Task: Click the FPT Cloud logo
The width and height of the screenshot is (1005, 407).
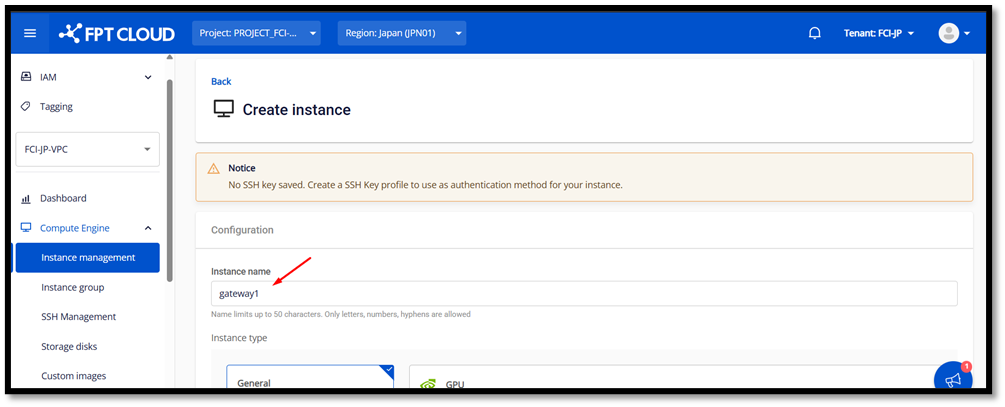Action: [116, 34]
